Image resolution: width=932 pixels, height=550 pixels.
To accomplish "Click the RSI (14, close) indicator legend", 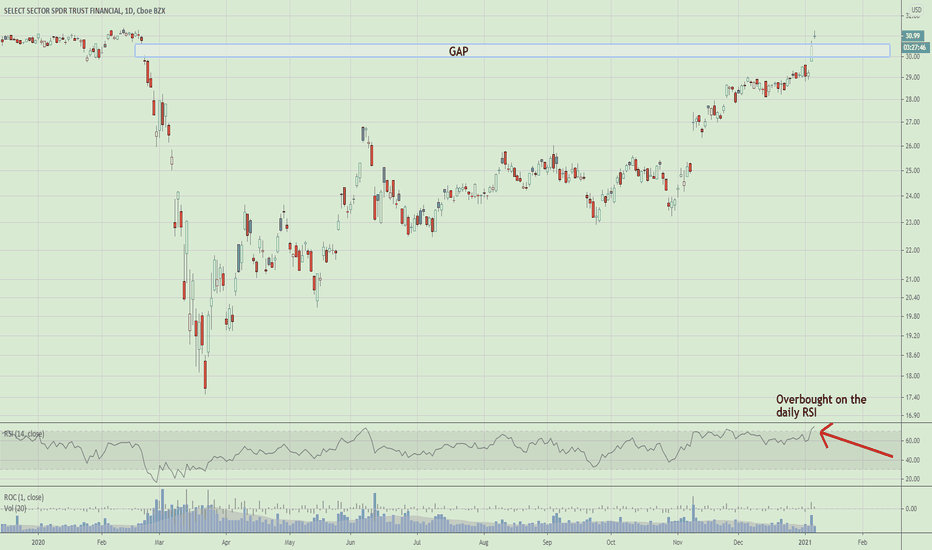I will point(24,434).
